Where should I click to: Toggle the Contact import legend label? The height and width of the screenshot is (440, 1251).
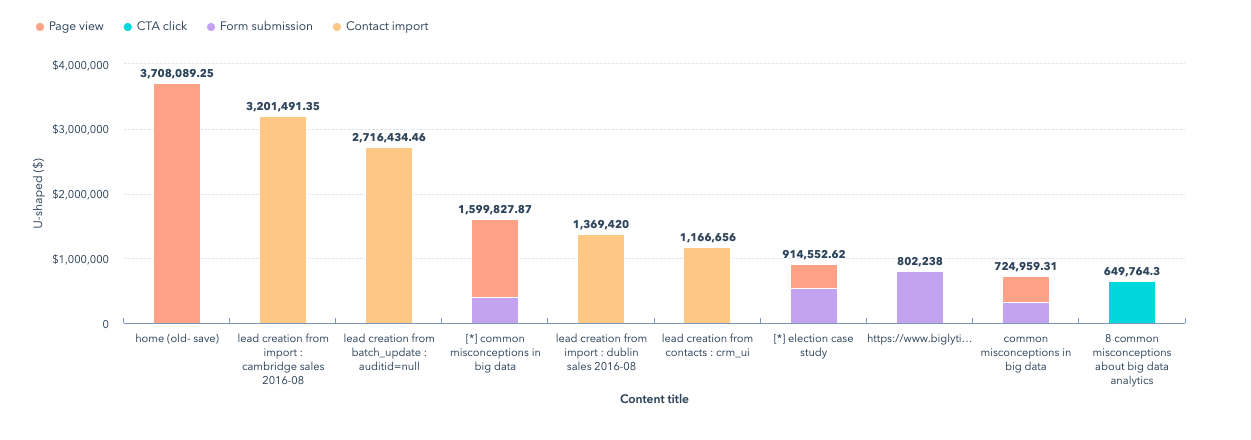pyautogui.click(x=386, y=26)
